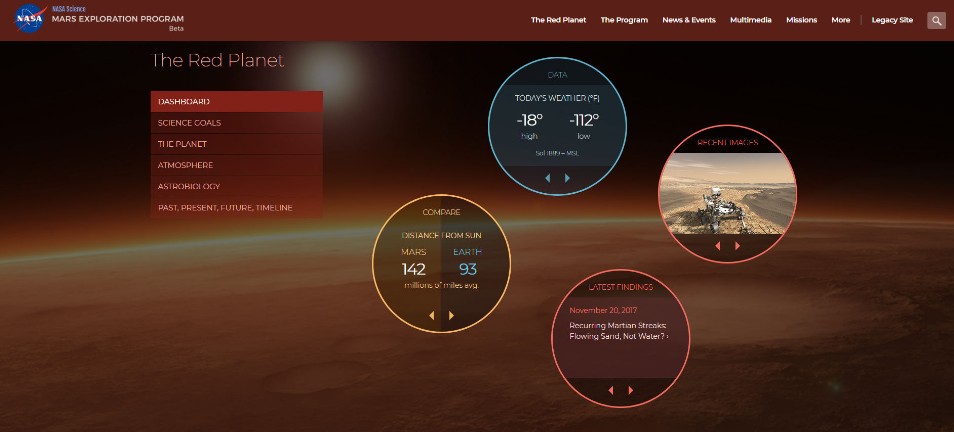
Task: Open the search magnifier icon
Action: [x=936, y=20]
